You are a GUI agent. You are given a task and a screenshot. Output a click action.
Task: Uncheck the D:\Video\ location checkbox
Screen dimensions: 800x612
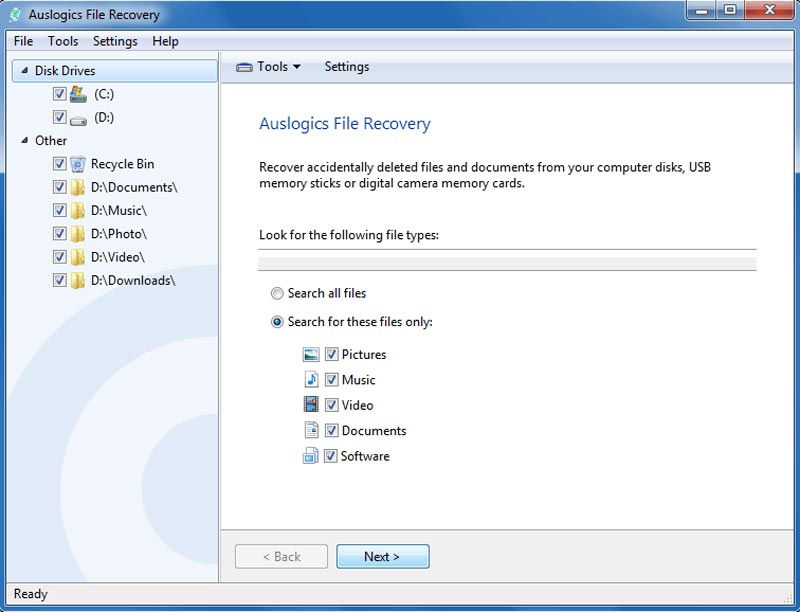pos(60,257)
